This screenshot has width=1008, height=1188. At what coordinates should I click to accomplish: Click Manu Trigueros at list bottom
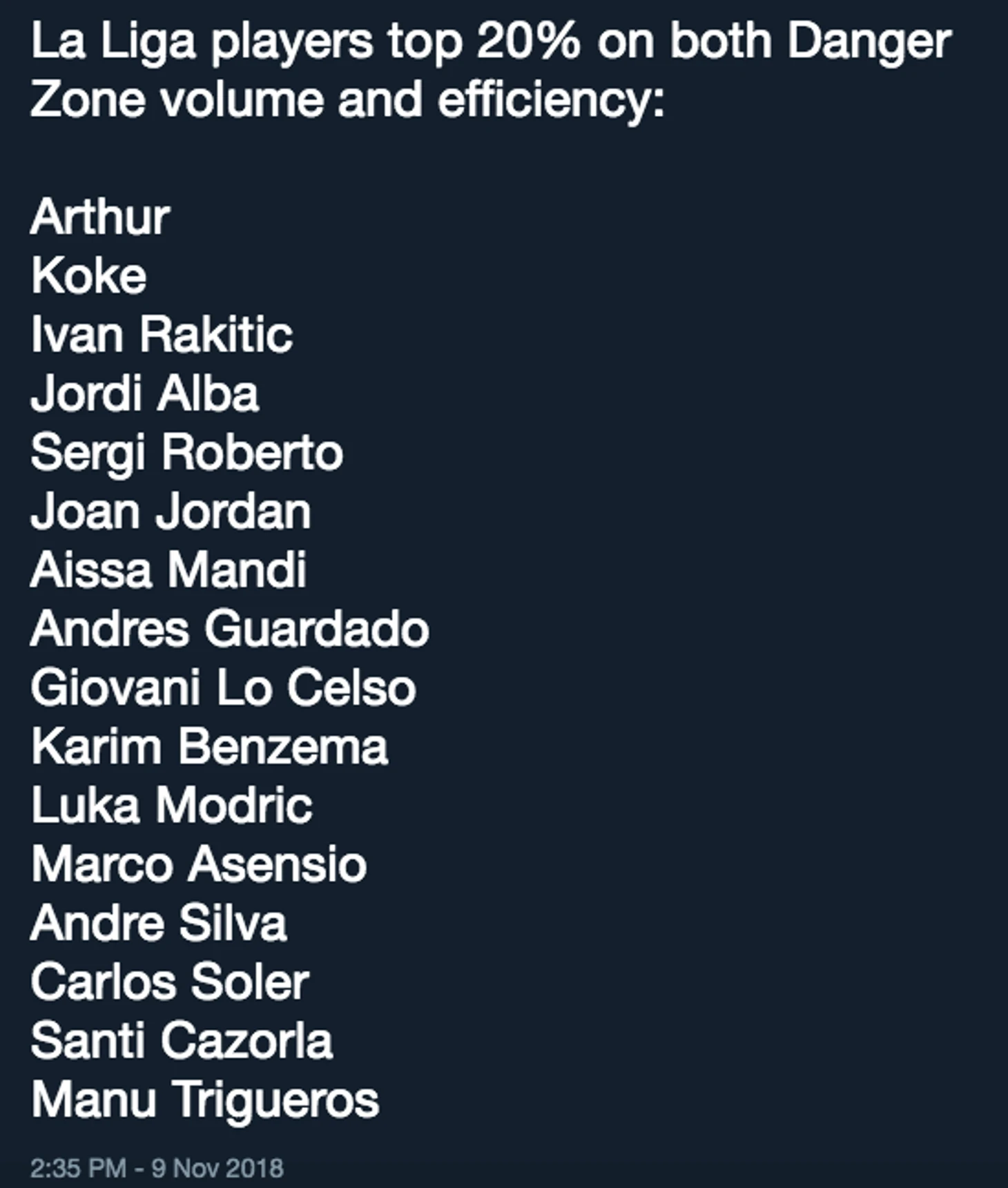(x=205, y=1100)
